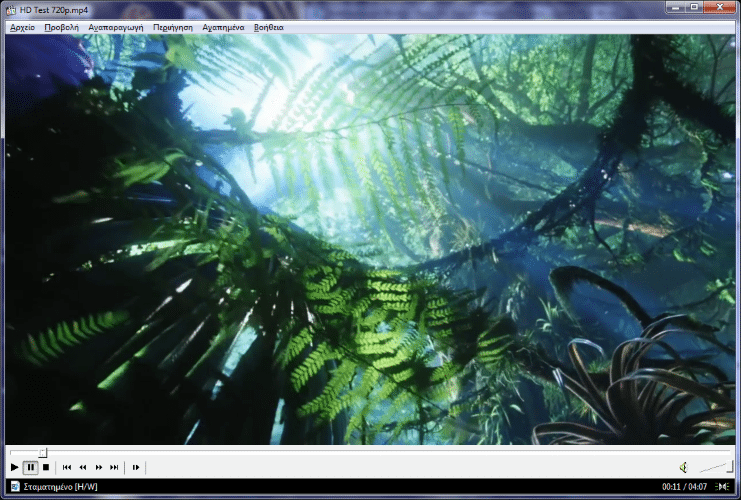Click the Σταματημένο [H/W] status text
741x500 pixels.
click(60, 487)
